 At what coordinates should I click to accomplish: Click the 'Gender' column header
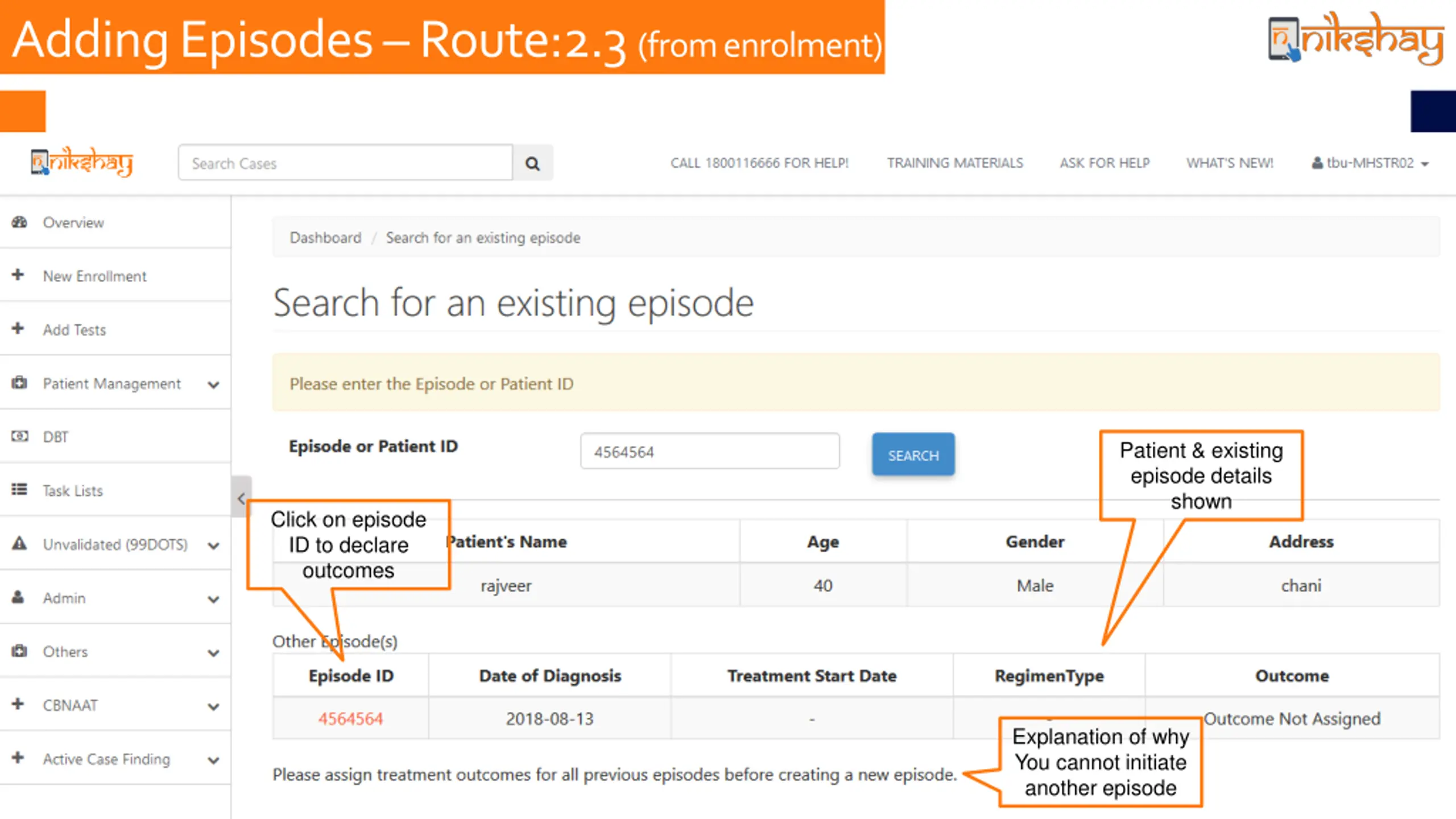tap(1035, 541)
